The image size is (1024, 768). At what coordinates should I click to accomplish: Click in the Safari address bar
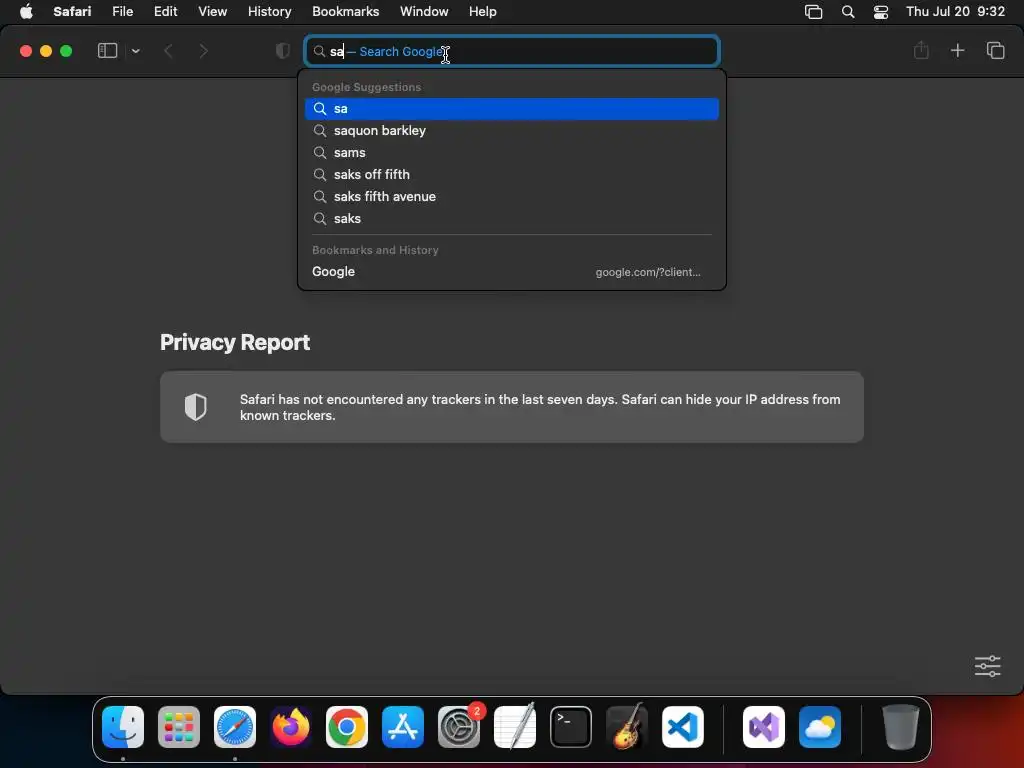pyautogui.click(x=512, y=51)
